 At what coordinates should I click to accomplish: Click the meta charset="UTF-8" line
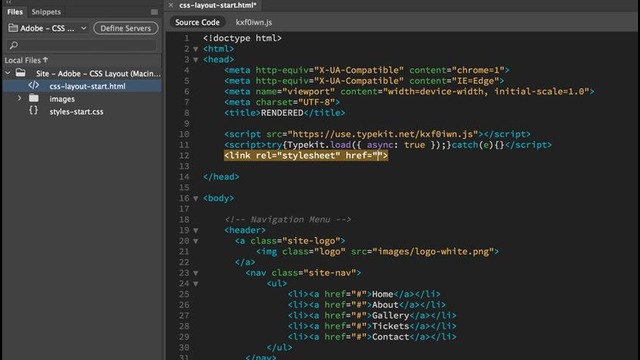(282, 102)
